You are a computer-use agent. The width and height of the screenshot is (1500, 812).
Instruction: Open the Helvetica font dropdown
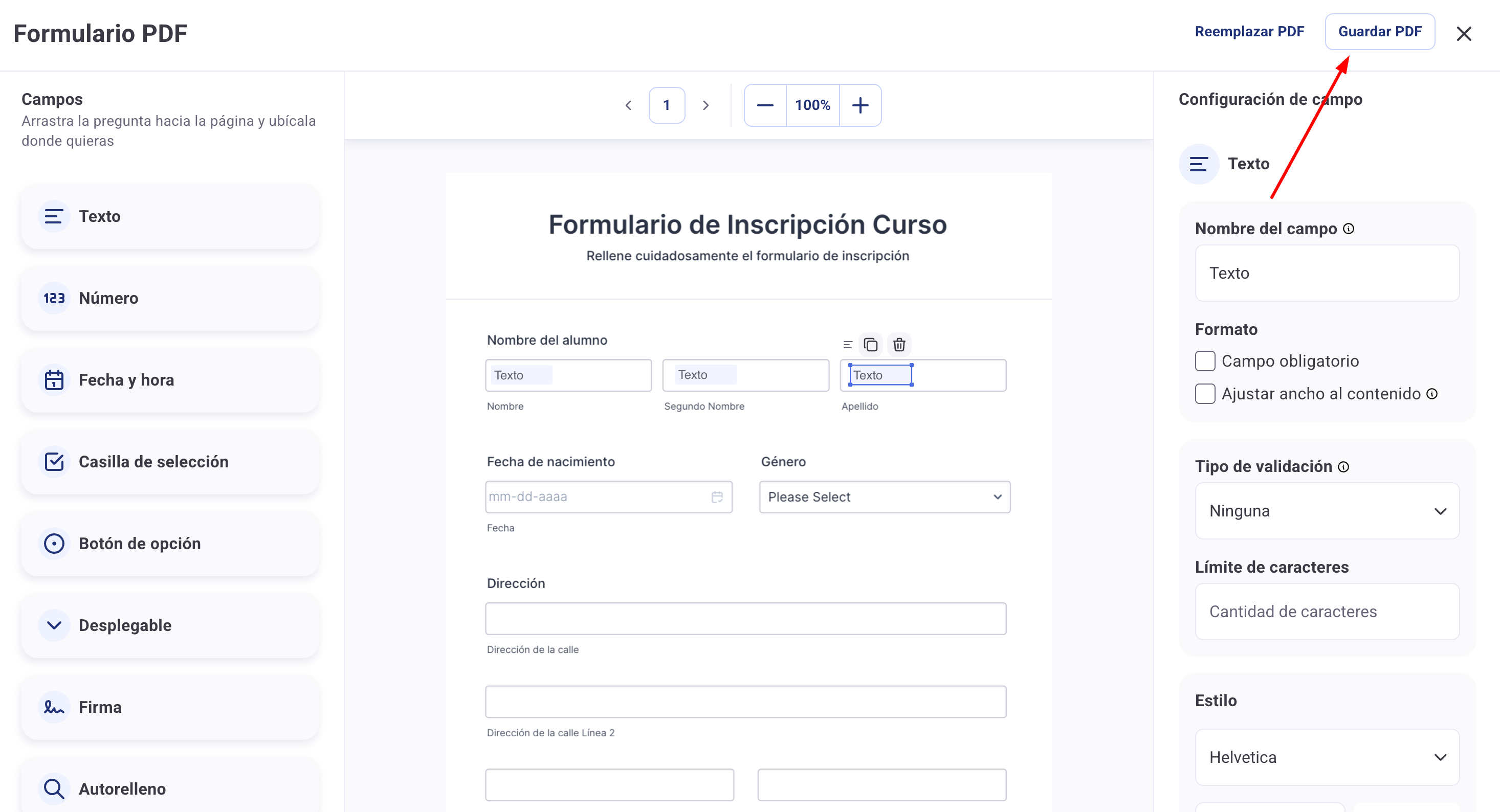(1327, 757)
